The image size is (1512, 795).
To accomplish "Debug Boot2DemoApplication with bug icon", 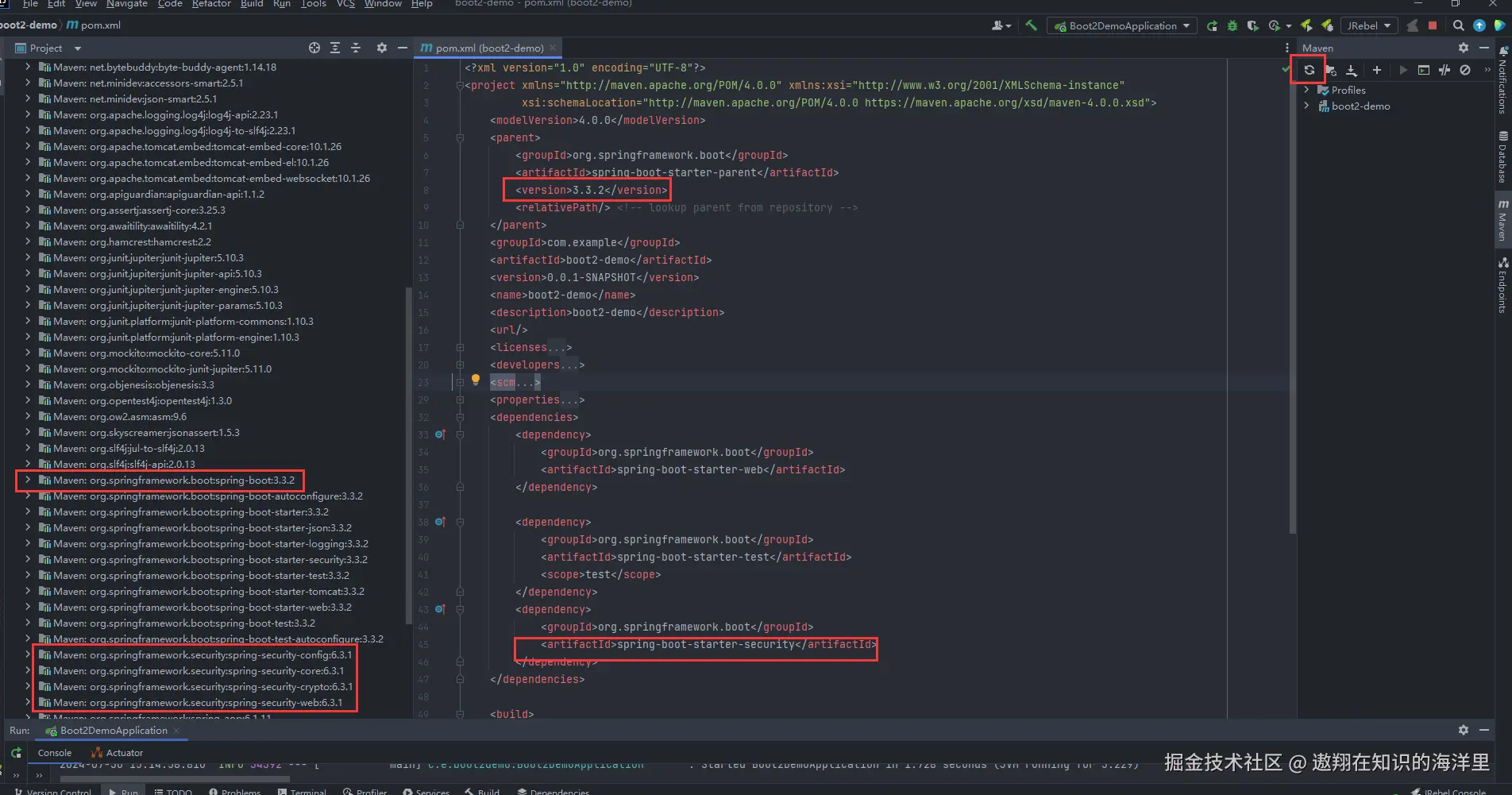I will pyautogui.click(x=1232, y=25).
